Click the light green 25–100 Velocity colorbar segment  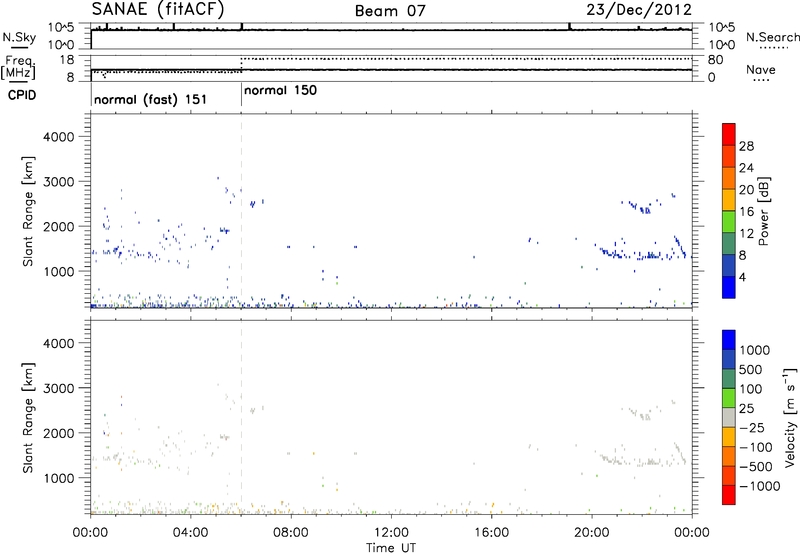point(729,398)
